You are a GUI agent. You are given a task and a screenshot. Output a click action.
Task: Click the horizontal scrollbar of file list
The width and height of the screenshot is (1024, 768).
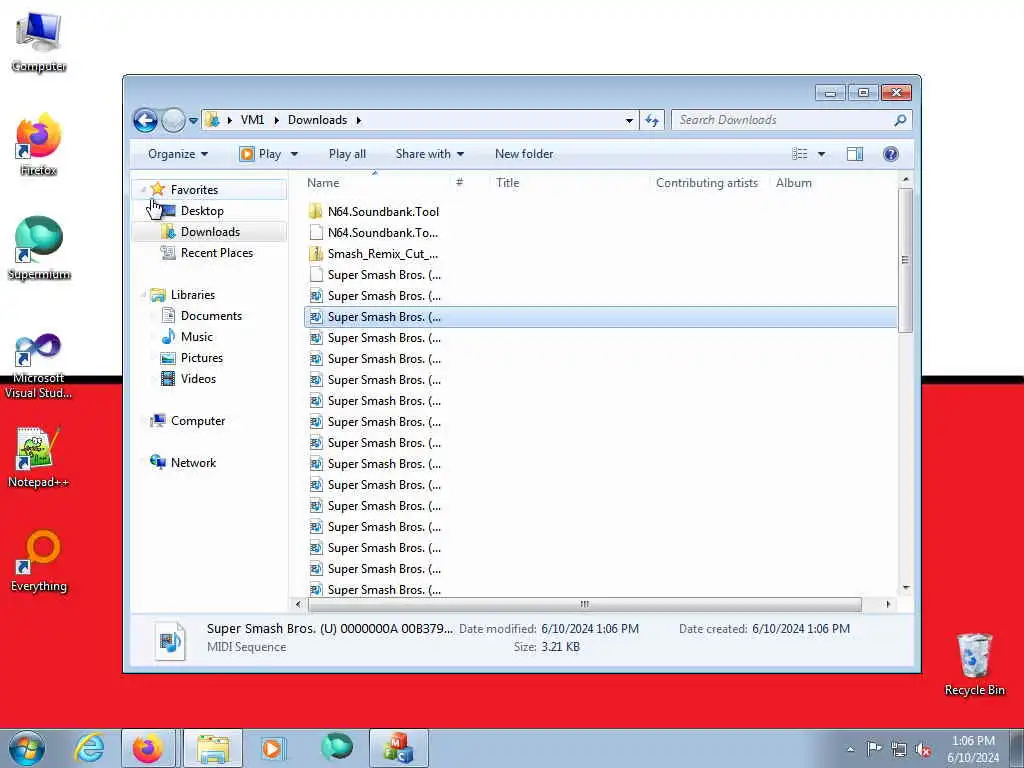[x=584, y=604]
